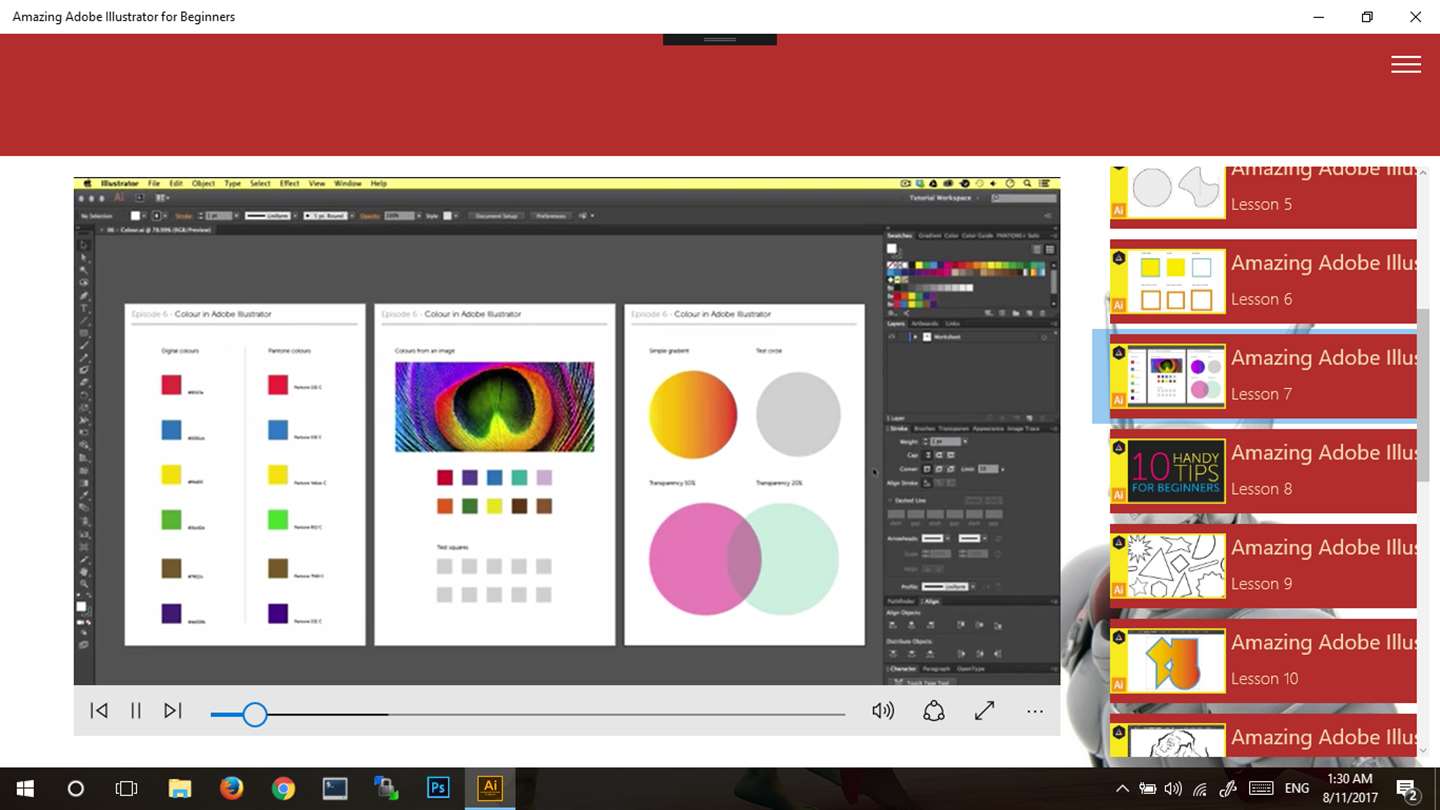The image size is (1440, 810).
Task: Select the "Lesson 7" label
Action: (1261, 394)
